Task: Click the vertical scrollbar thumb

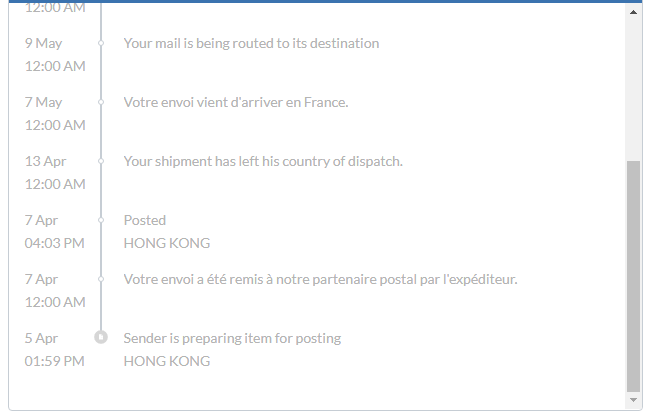Action: pyautogui.click(x=633, y=275)
